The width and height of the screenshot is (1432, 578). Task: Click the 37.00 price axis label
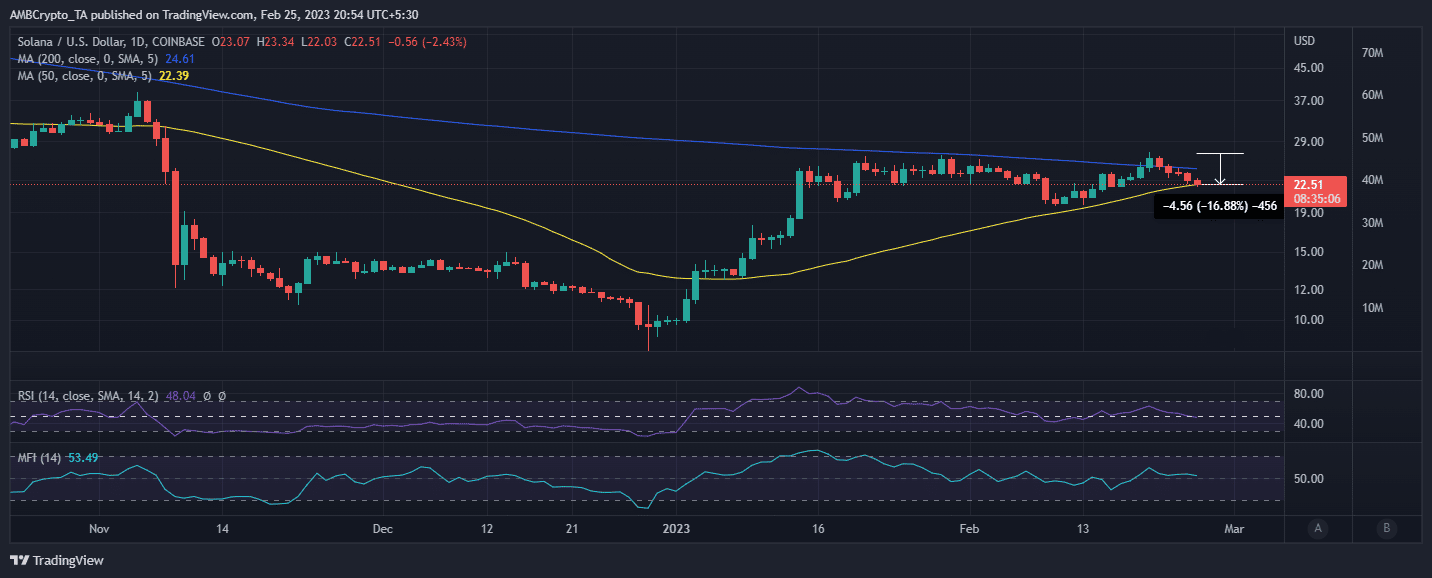coord(1309,101)
